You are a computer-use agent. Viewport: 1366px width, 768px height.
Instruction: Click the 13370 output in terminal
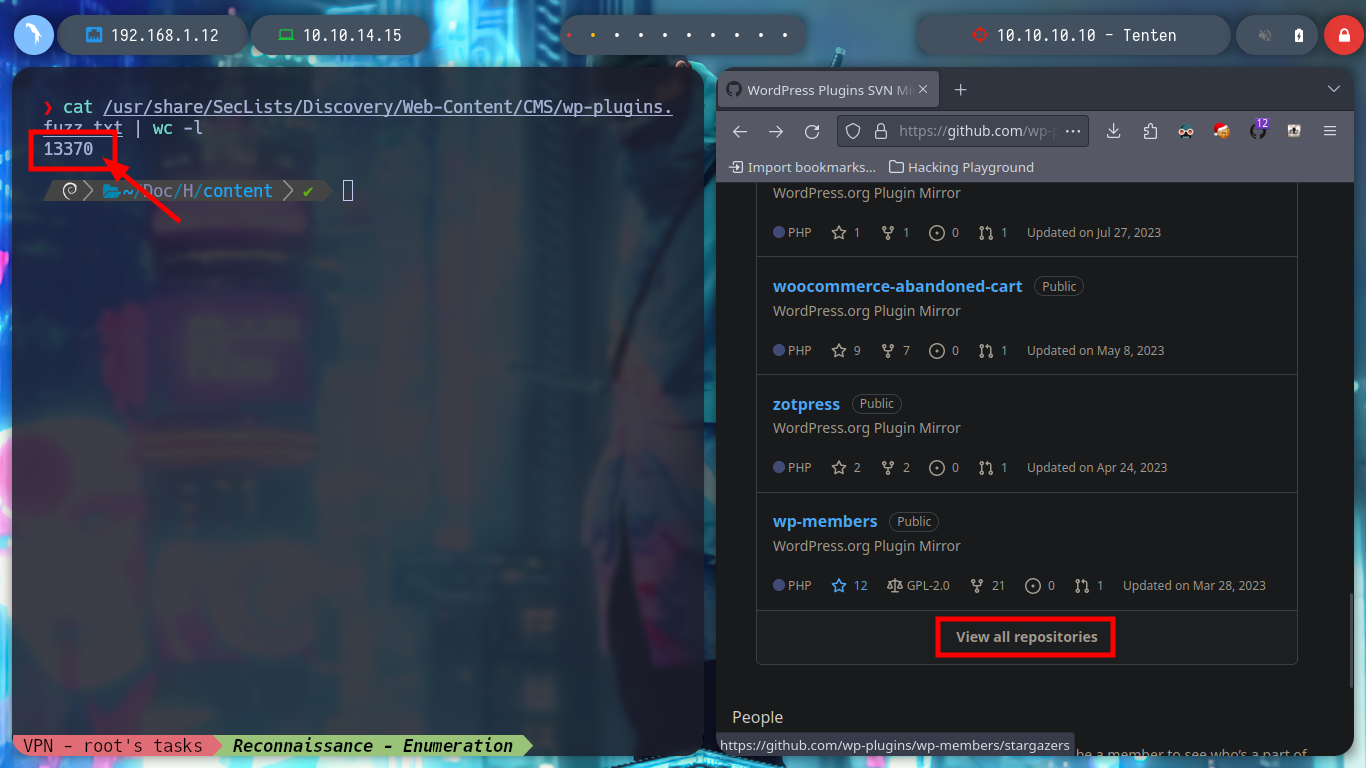tap(68, 149)
